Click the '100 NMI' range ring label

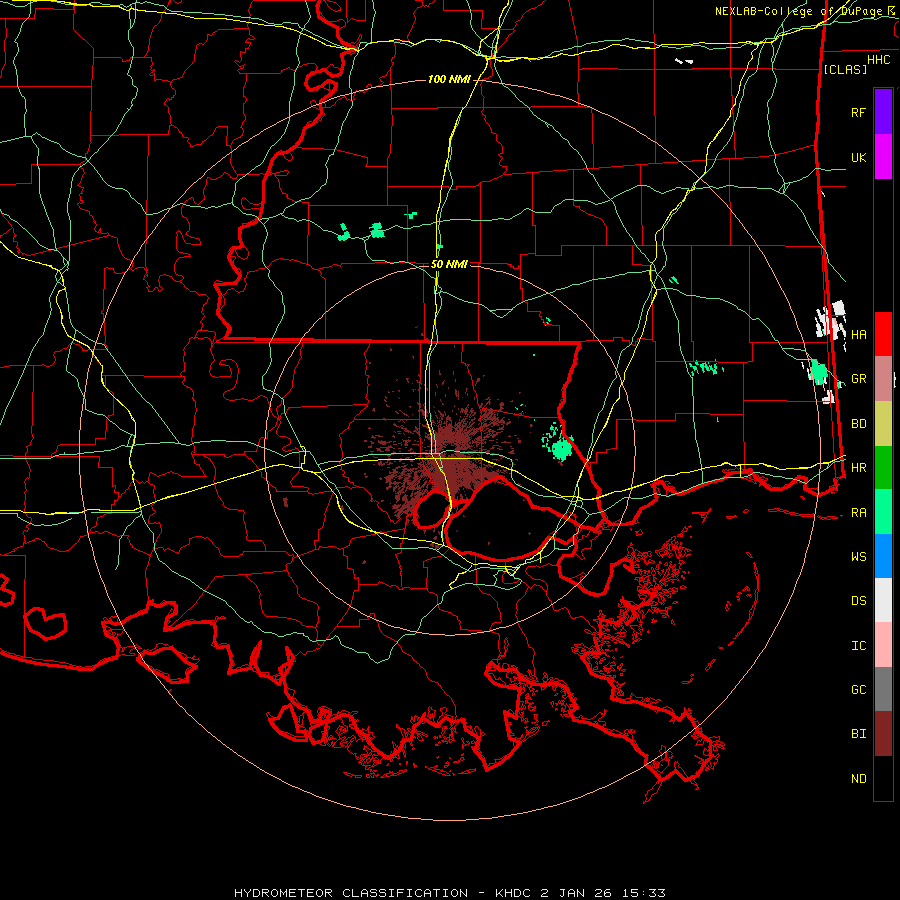pyautogui.click(x=449, y=79)
